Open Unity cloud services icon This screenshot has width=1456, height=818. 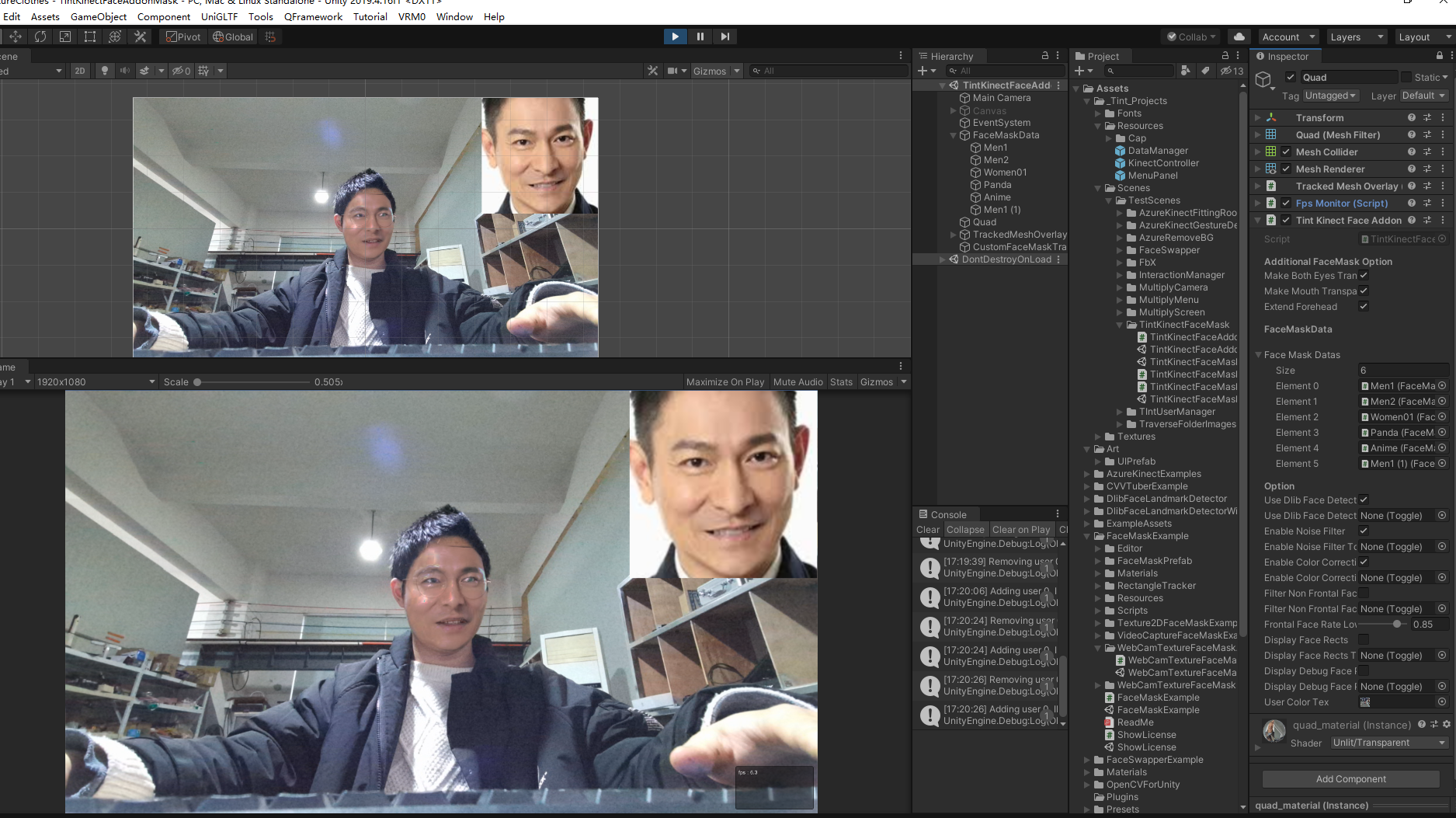pos(1239,37)
